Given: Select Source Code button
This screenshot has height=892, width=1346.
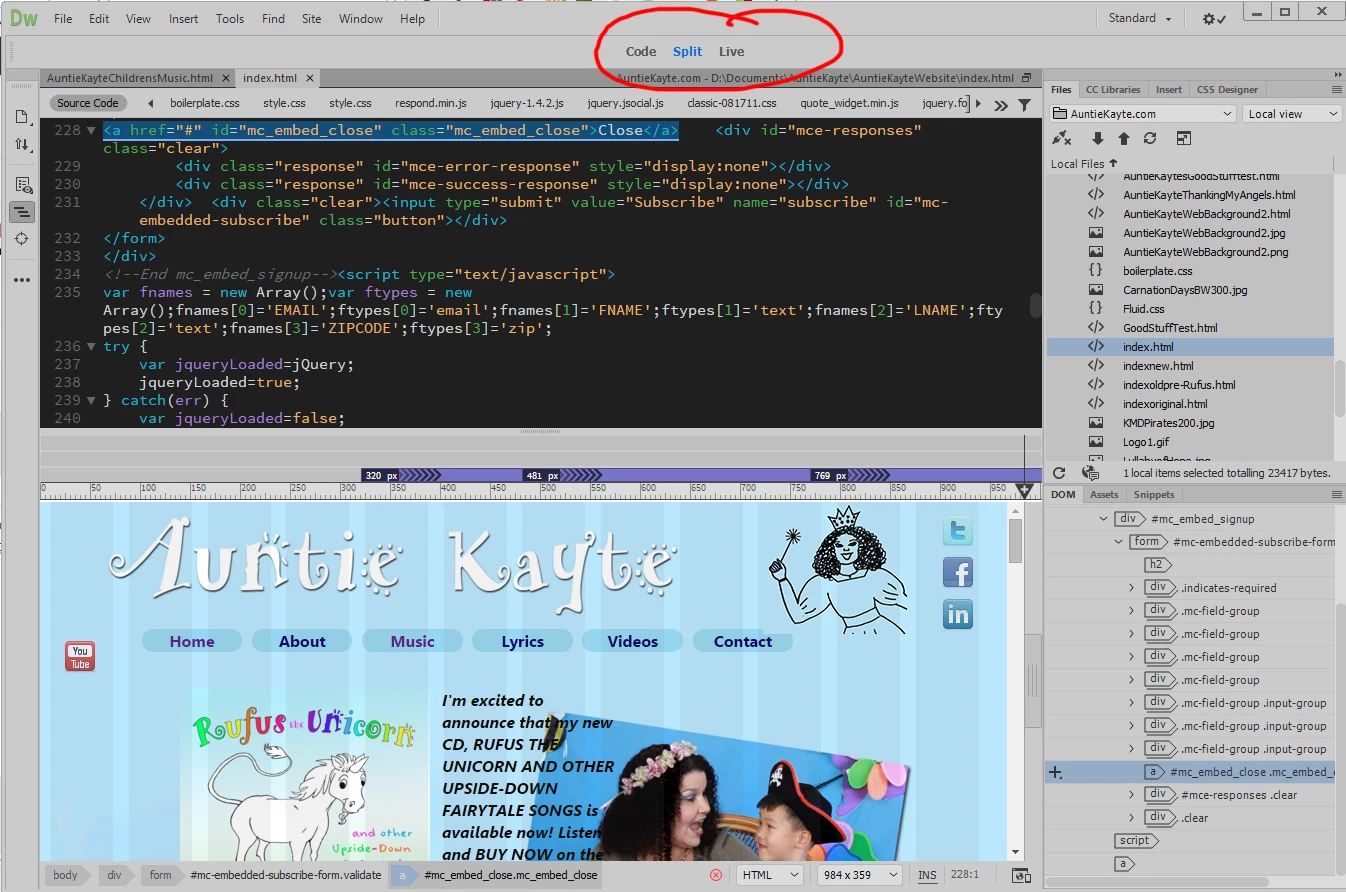Looking at the screenshot, I should coord(88,103).
